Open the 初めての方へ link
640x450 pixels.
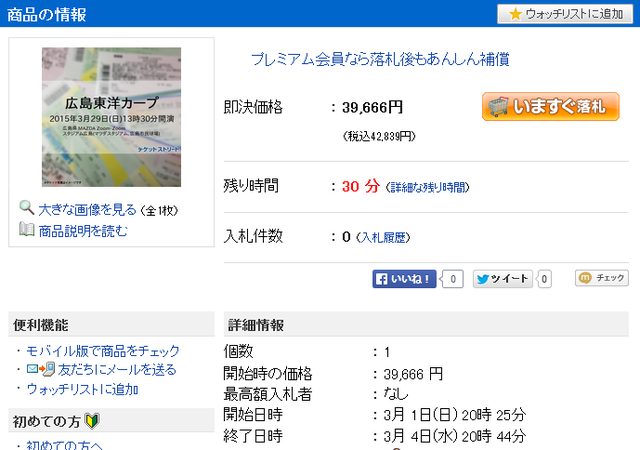pos(64,445)
